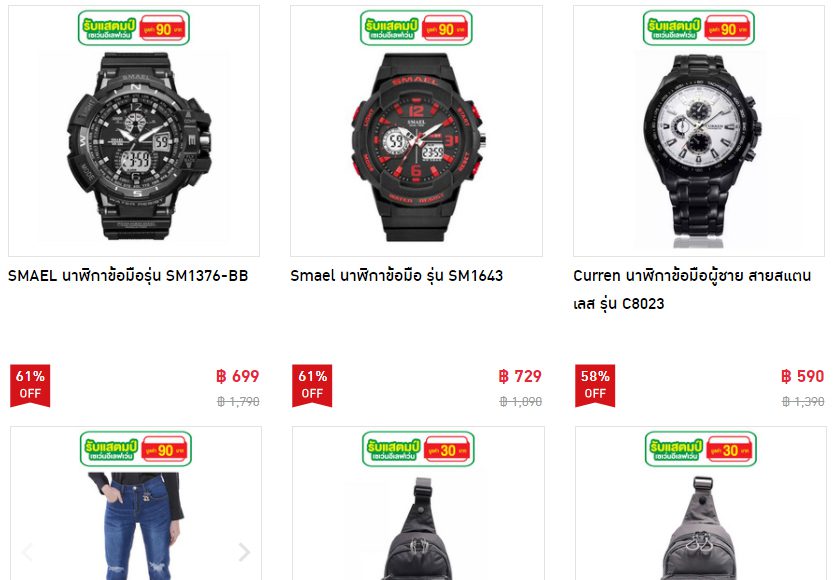The width and height of the screenshot is (834, 580).
Task: Click the ฿ 590 sale price
Action: point(803,376)
